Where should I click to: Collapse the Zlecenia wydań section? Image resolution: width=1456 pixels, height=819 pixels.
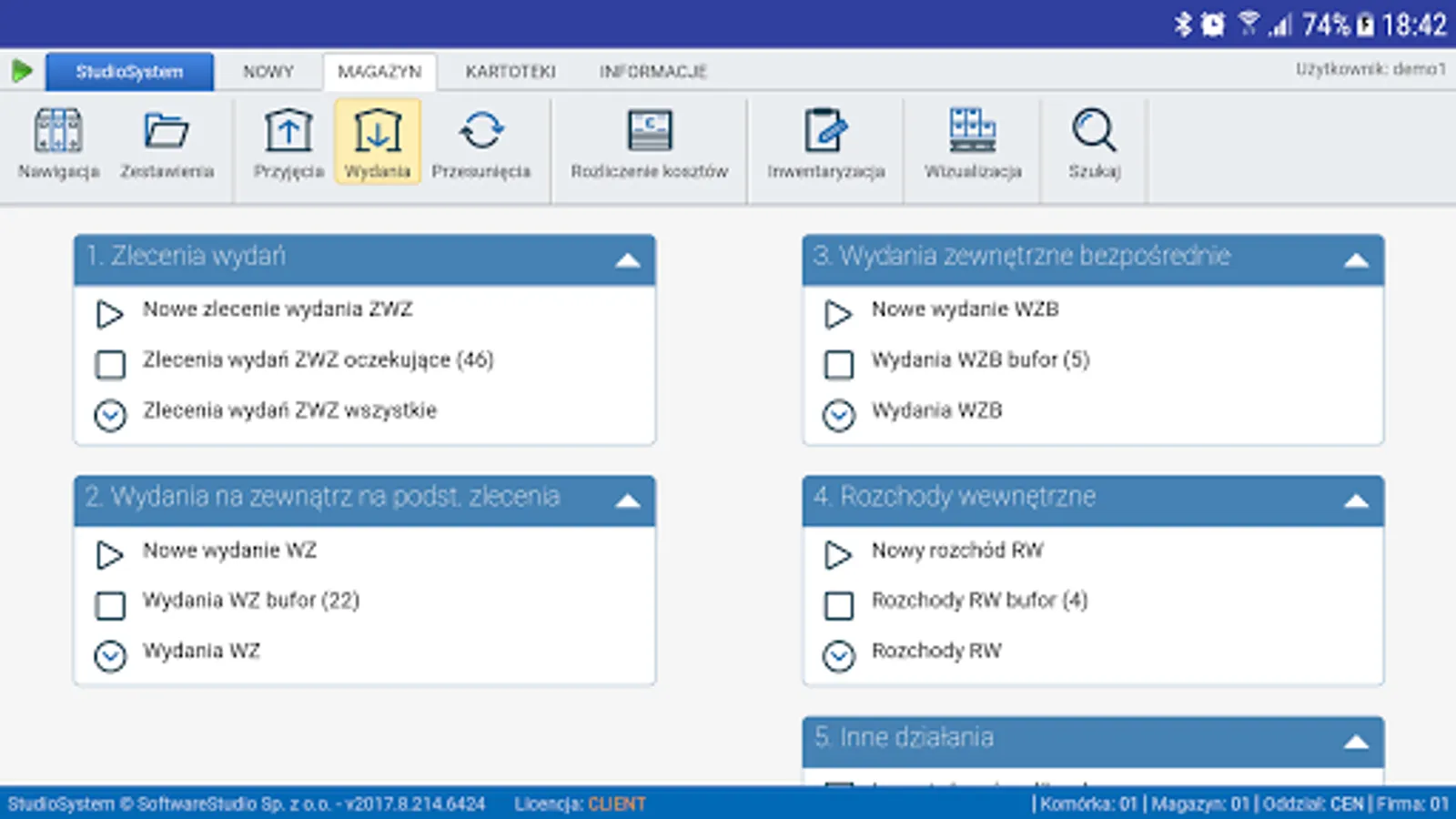pyautogui.click(x=628, y=259)
